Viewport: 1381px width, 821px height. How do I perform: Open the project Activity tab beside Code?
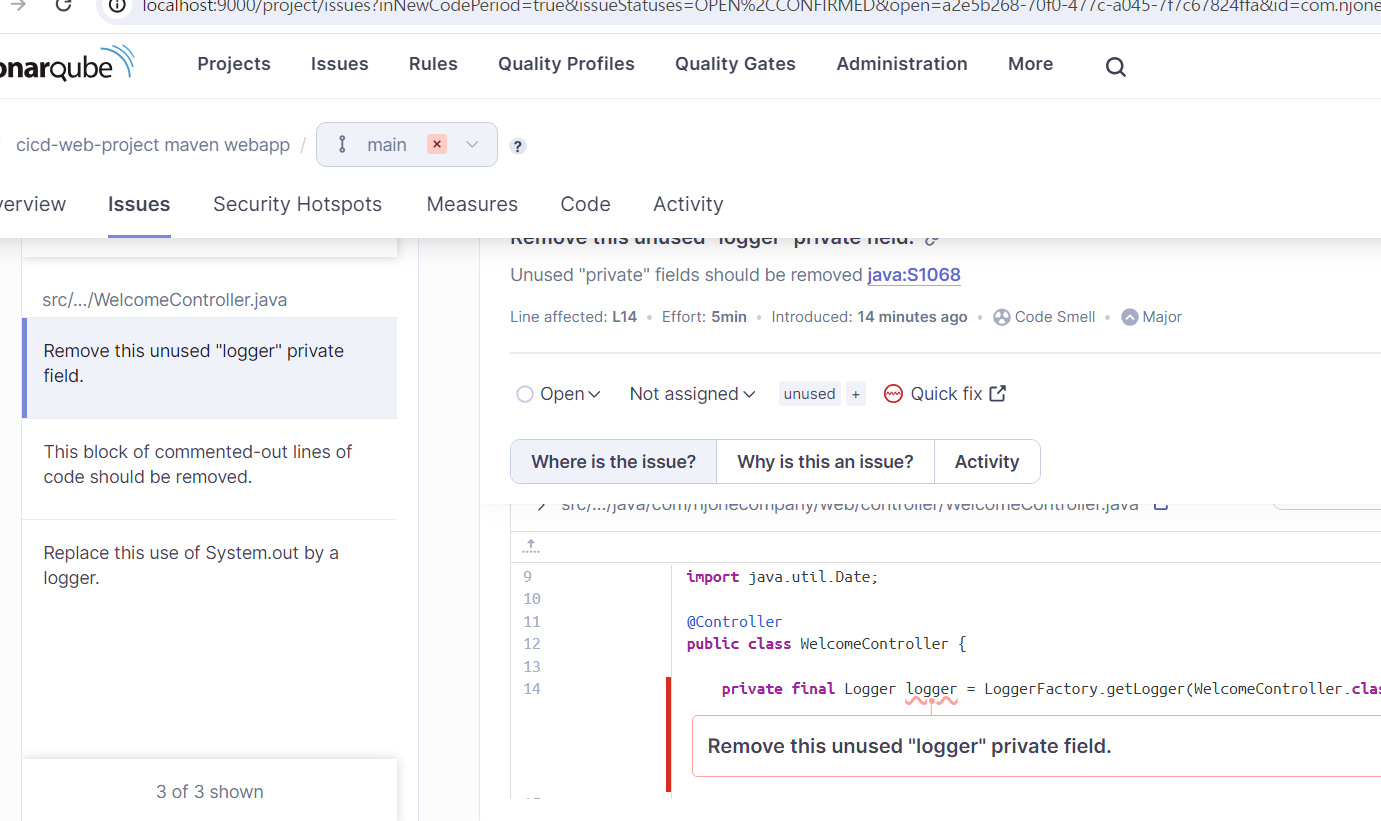688,204
